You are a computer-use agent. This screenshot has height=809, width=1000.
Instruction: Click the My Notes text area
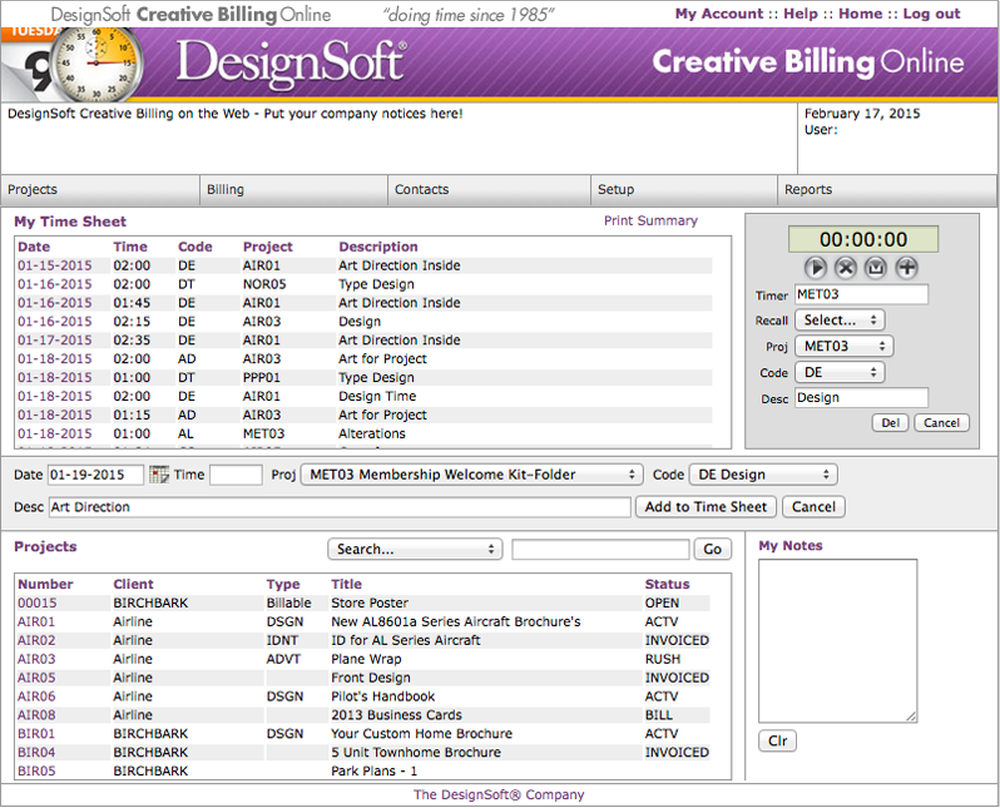coord(837,641)
